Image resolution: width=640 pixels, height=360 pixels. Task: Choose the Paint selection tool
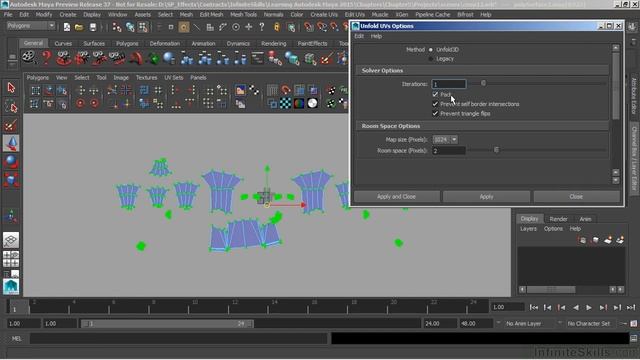(x=11, y=125)
